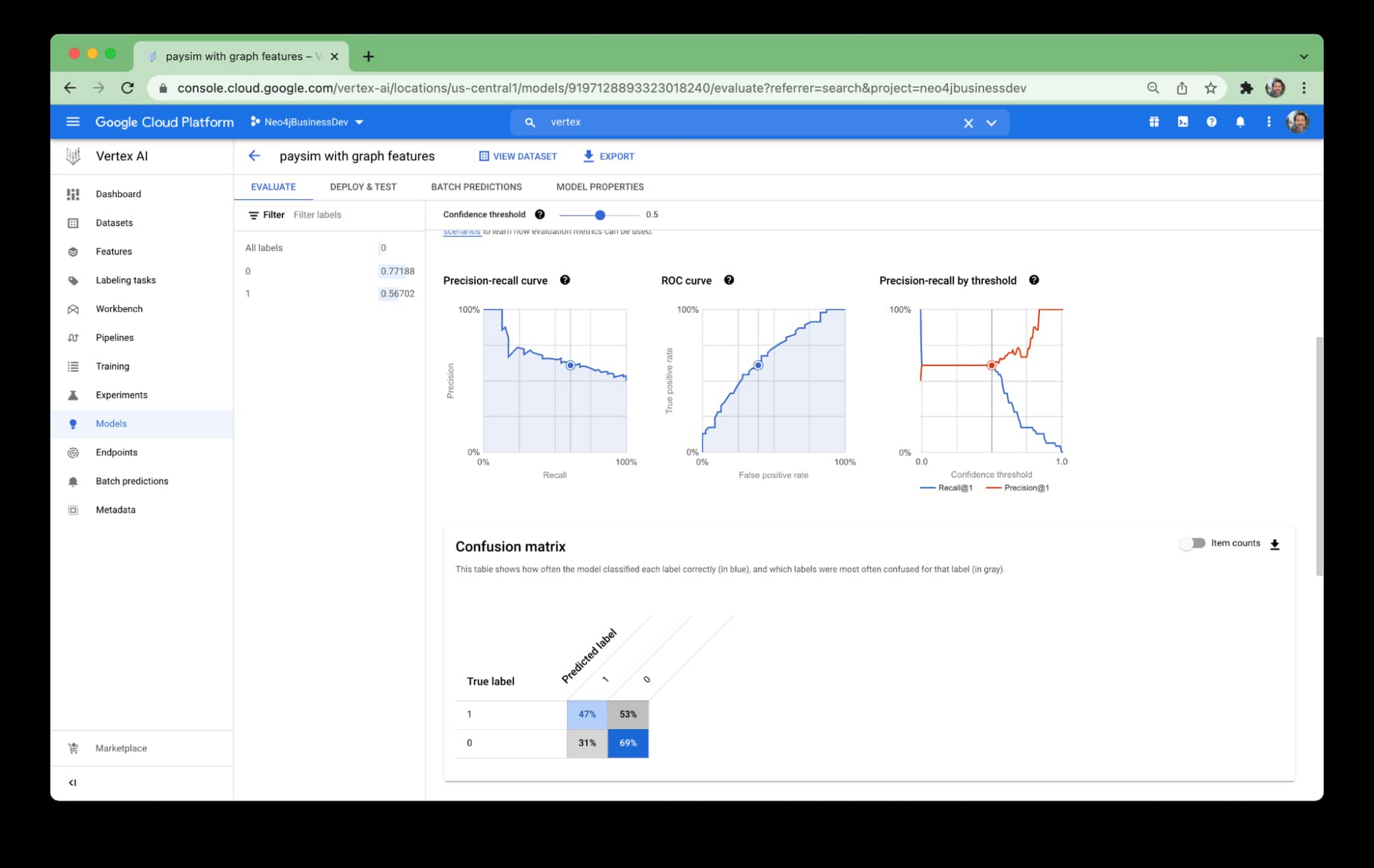Click the Pipelines sidebar icon
Viewport: 1374px width, 868px height.
[x=73, y=338]
